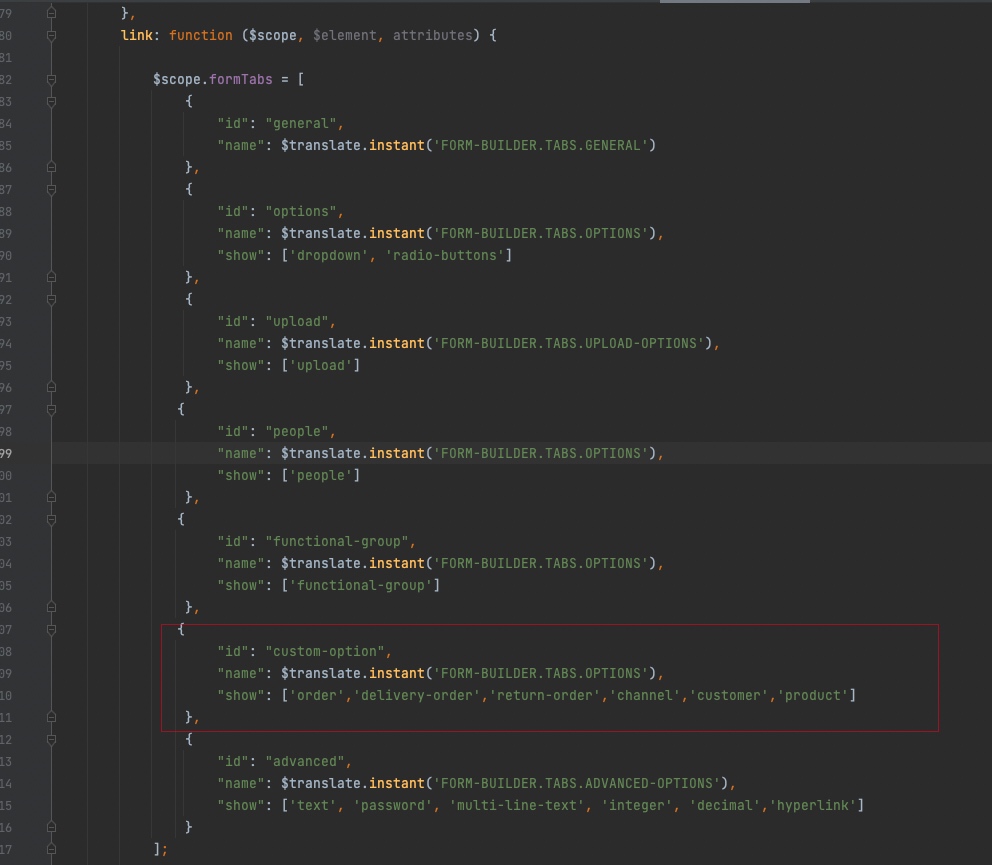Click the "custom-option" id value
Screen dimensions: 992x865
[325, 652]
